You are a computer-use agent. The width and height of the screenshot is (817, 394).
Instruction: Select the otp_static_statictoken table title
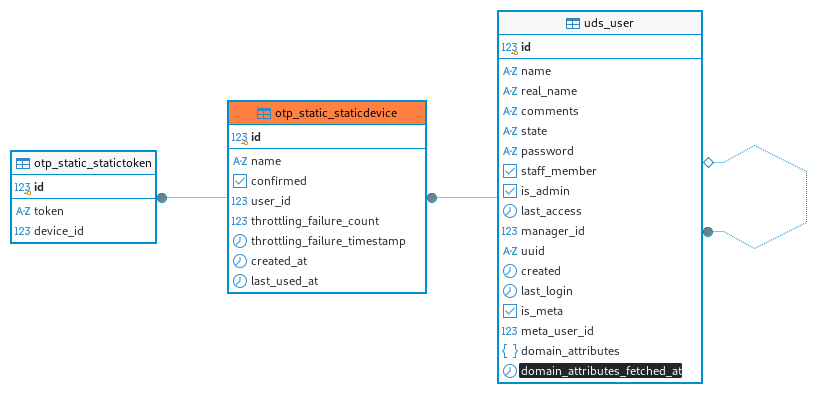click(x=93, y=164)
